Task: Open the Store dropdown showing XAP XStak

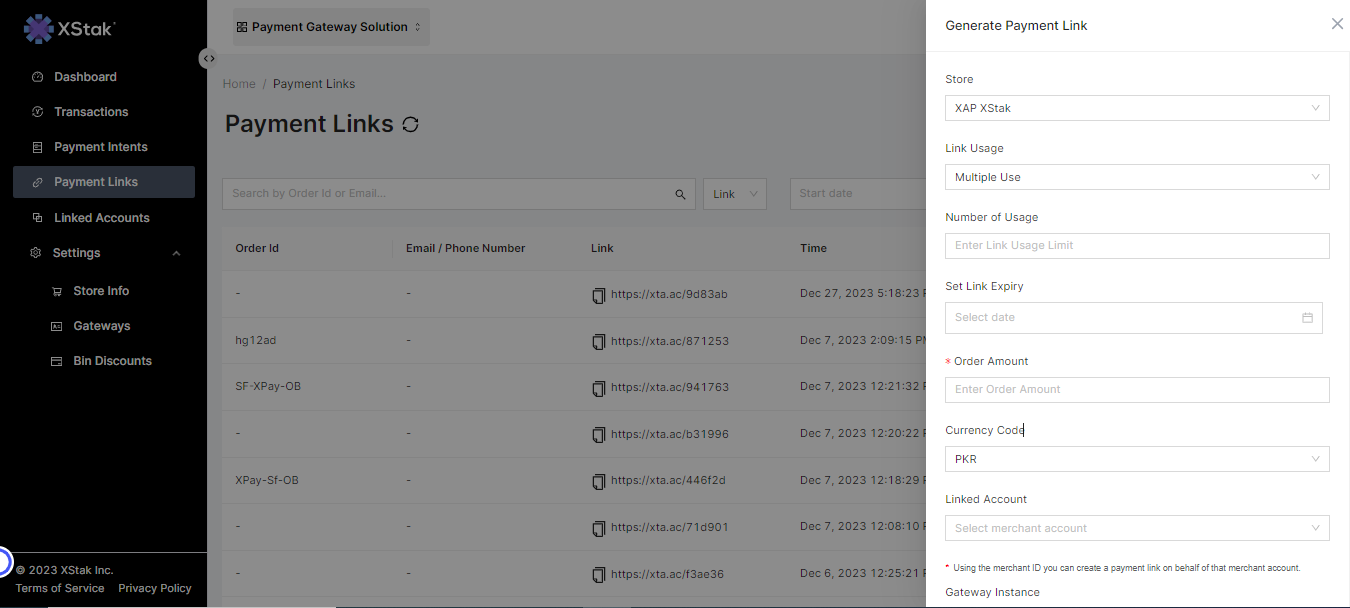Action: (x=1136, y=108)
